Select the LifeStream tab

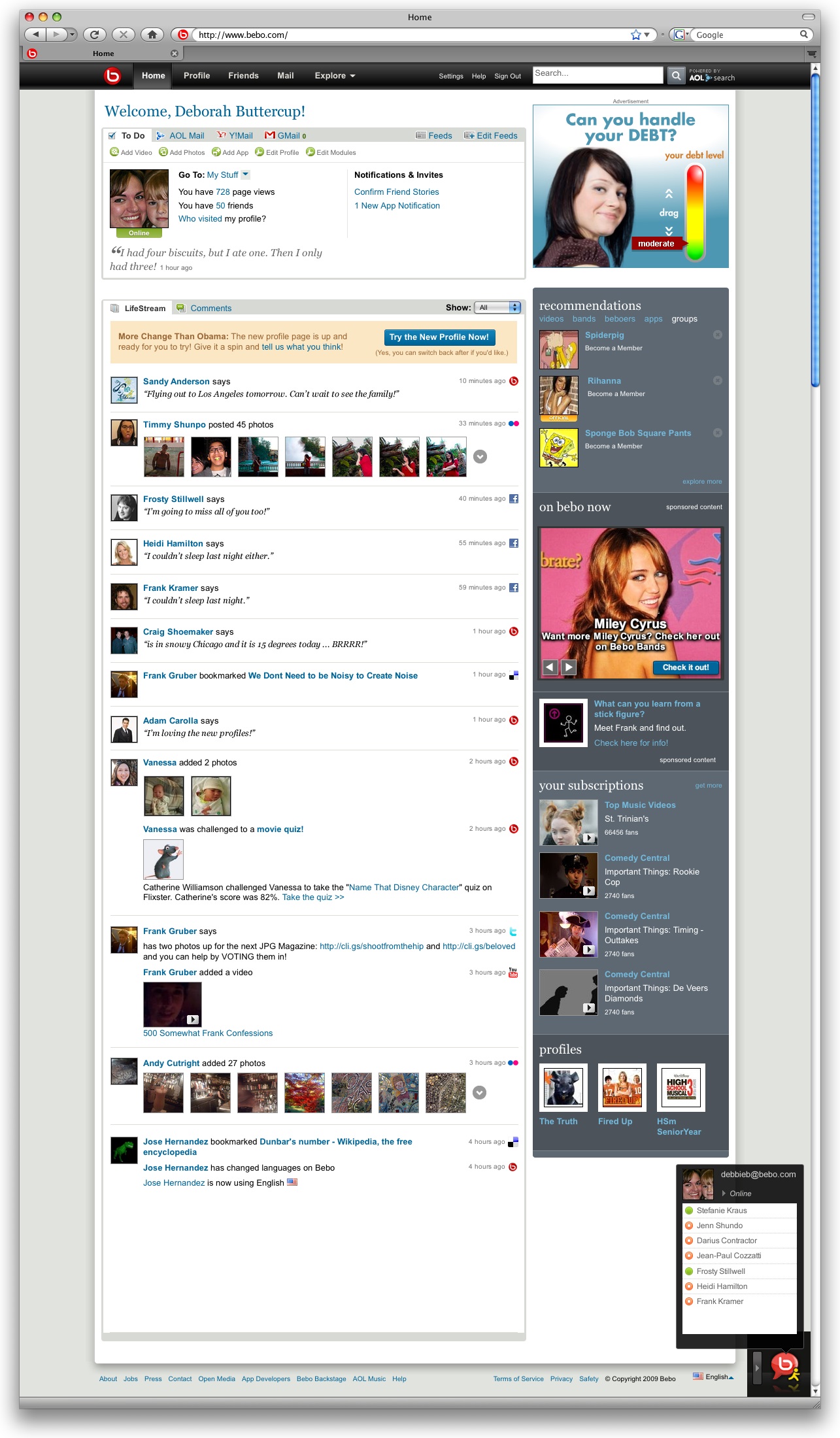click(x=139, y=308)
